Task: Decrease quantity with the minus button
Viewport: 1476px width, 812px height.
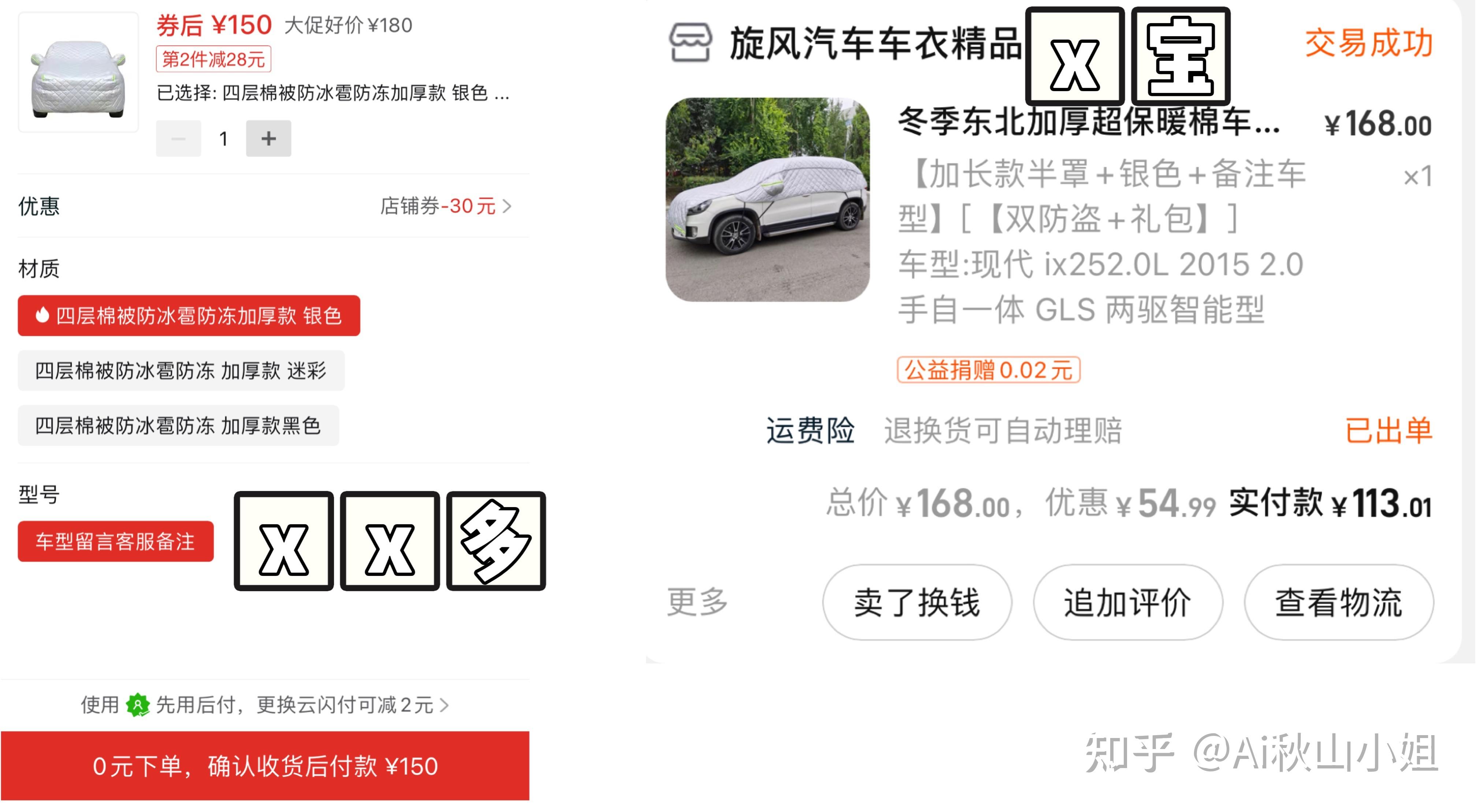Action: point(178,138)
